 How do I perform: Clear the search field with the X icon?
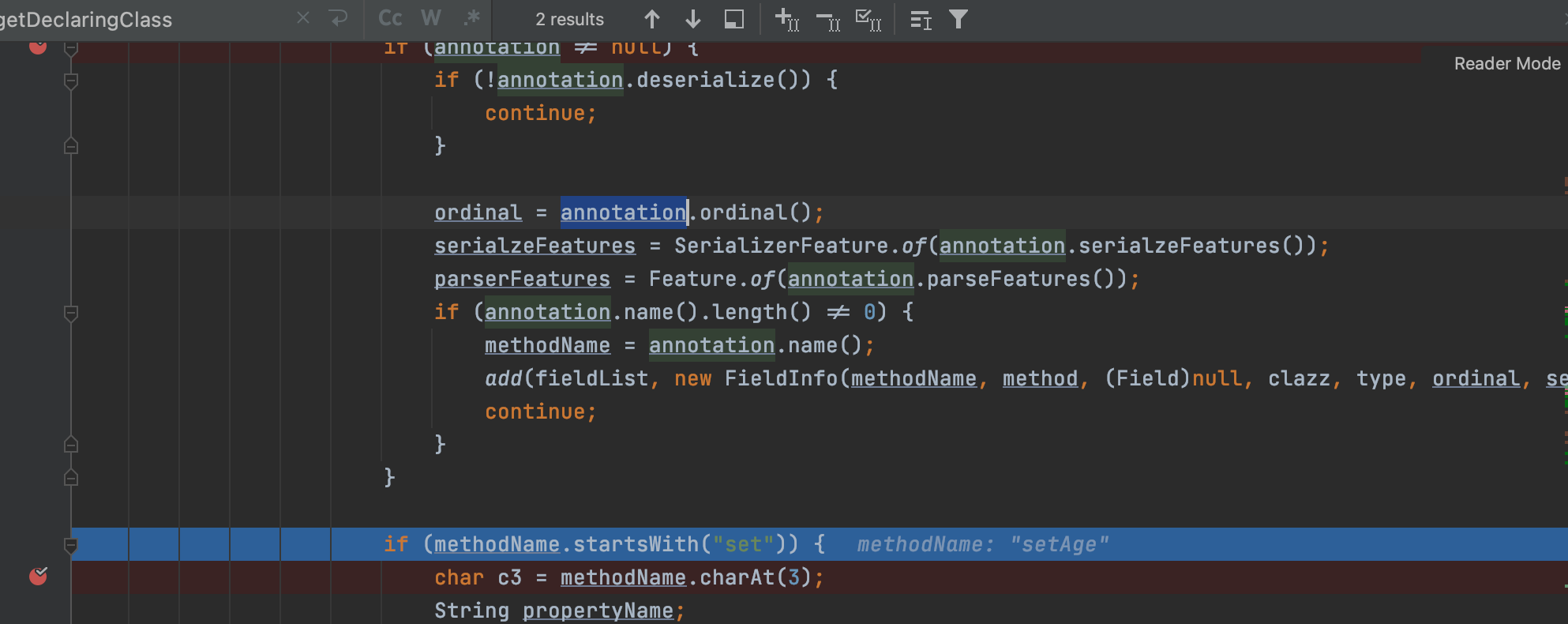(x=303, y=18)
